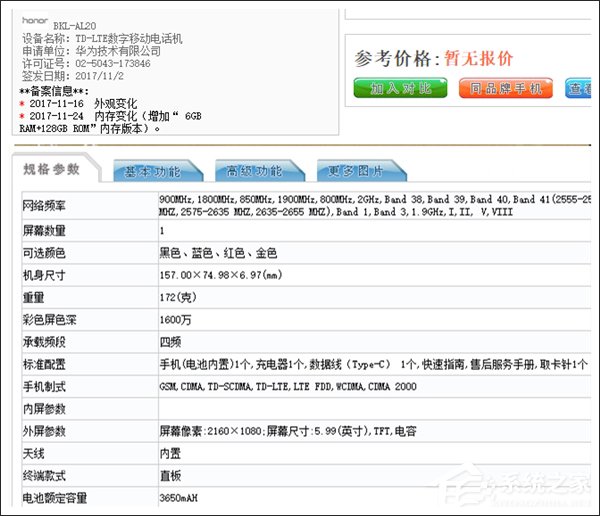Click colors value 黑色、蓝色、红色、金色
The width and height of the screenshot is (600, 516).
click(218, 253)
